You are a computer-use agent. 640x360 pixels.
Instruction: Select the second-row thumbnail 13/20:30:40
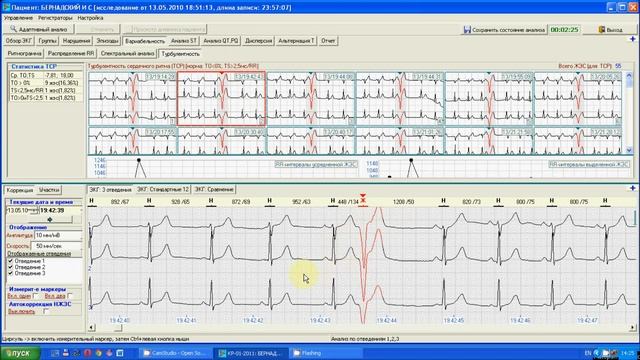[221, 141]
